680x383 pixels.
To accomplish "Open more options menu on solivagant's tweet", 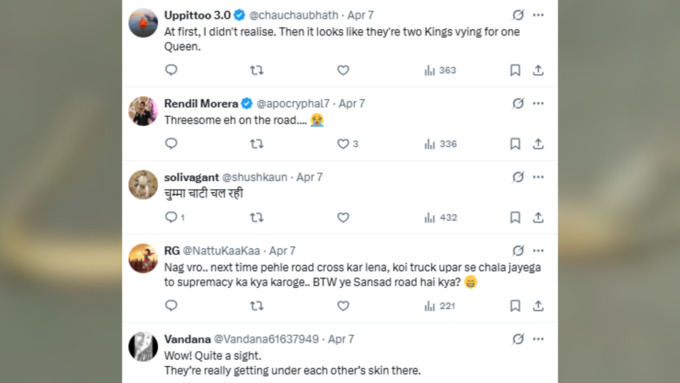I will pos(538,177).
